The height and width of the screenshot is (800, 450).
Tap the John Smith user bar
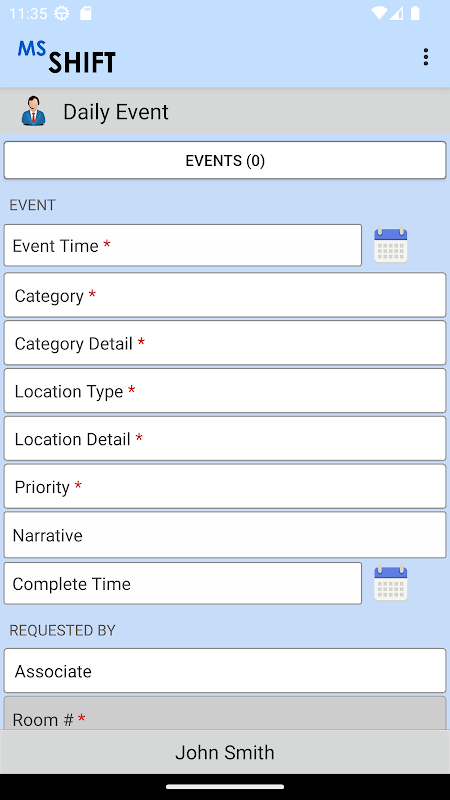click(225, 752)
